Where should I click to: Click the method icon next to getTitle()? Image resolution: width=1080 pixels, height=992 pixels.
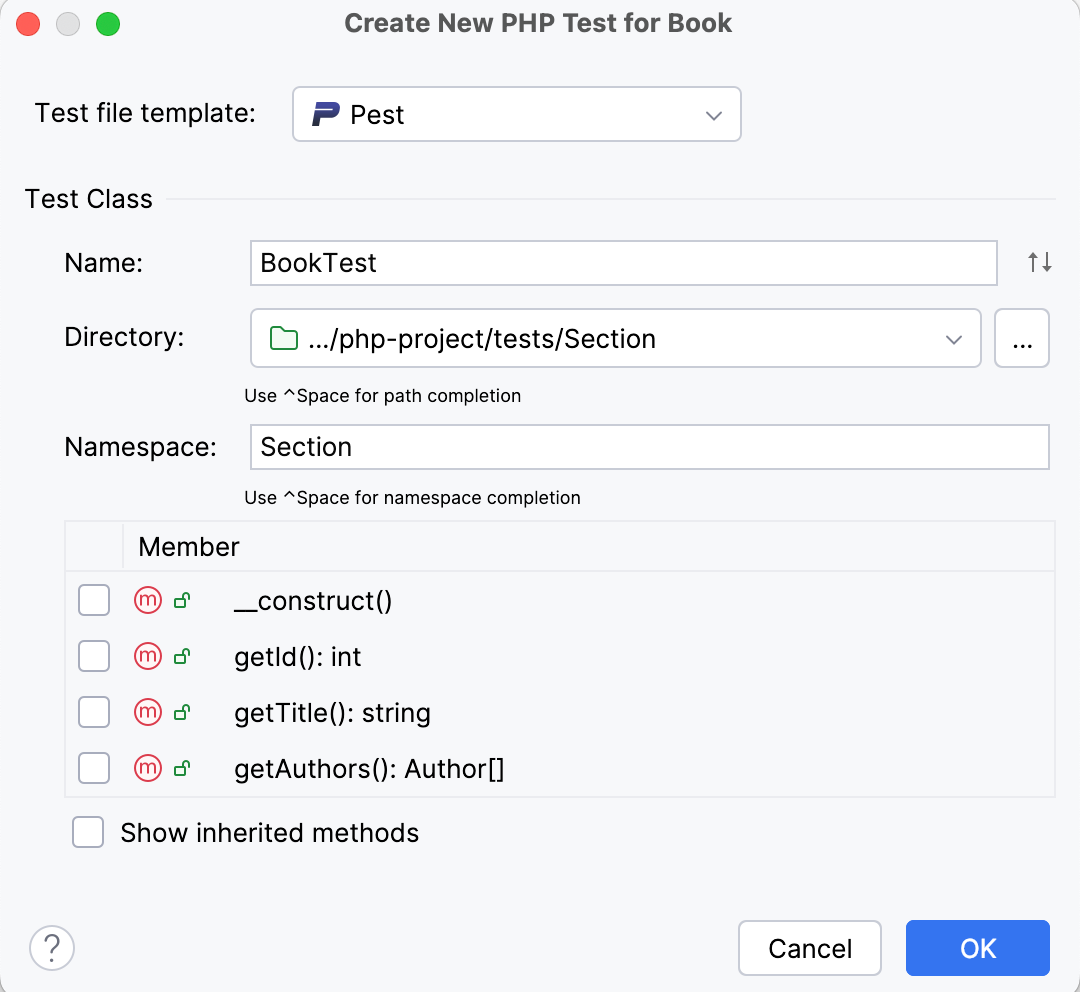click(x=147, y=712)
